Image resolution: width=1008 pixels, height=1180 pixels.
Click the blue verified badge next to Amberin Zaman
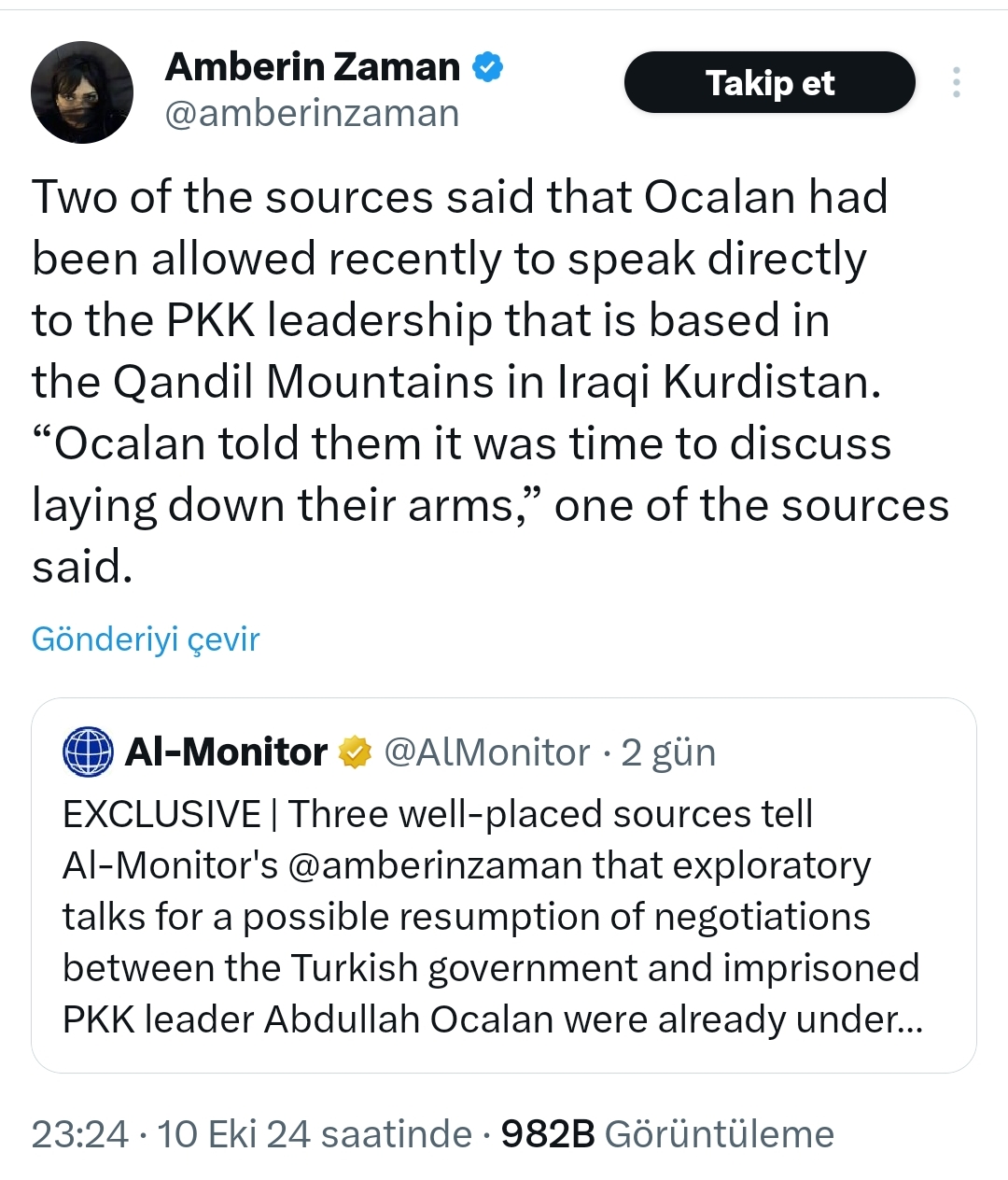pyautogui.click(x=486, y=65)
